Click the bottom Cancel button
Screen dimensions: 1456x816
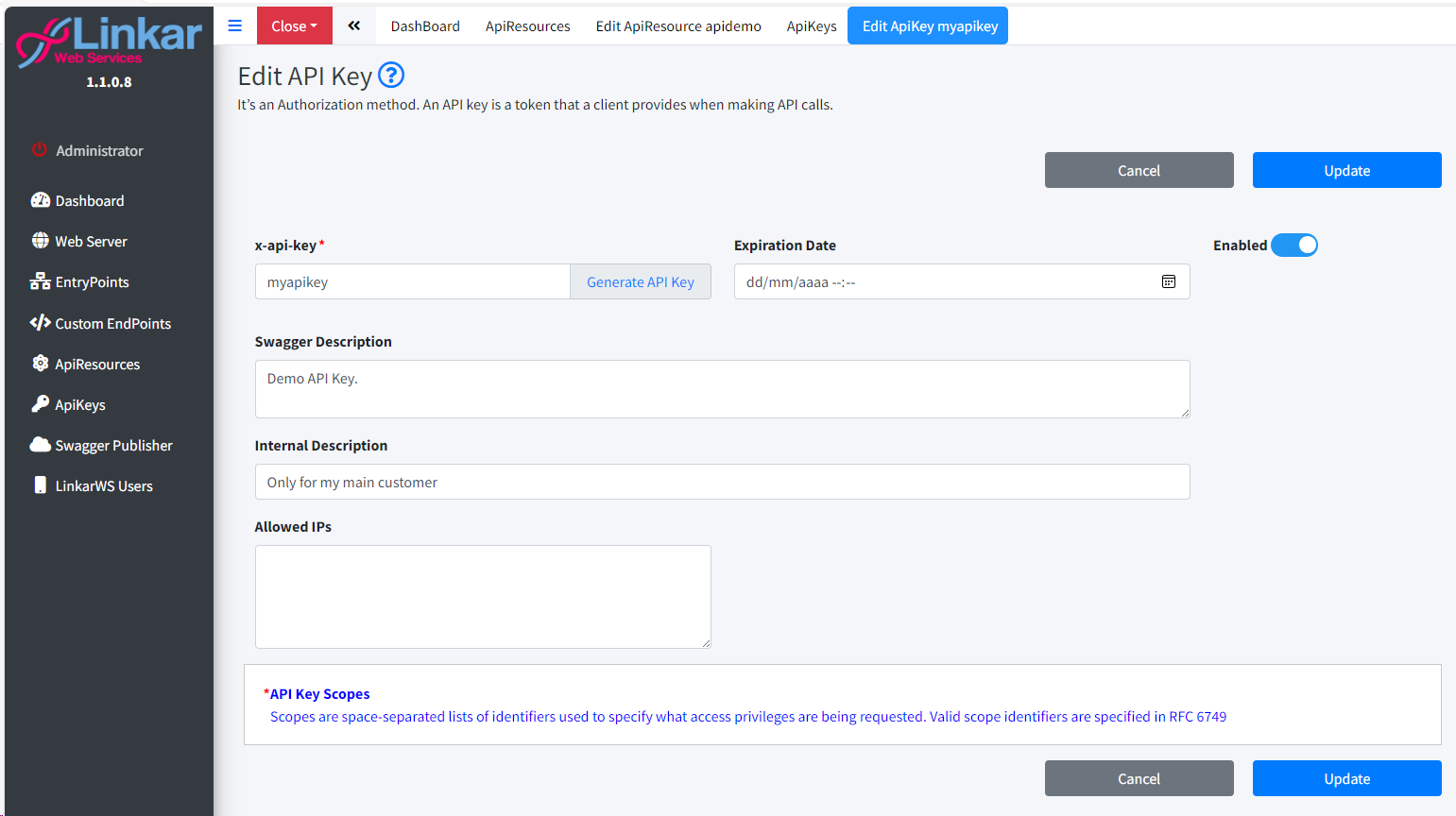click(x=1139, y=778)
